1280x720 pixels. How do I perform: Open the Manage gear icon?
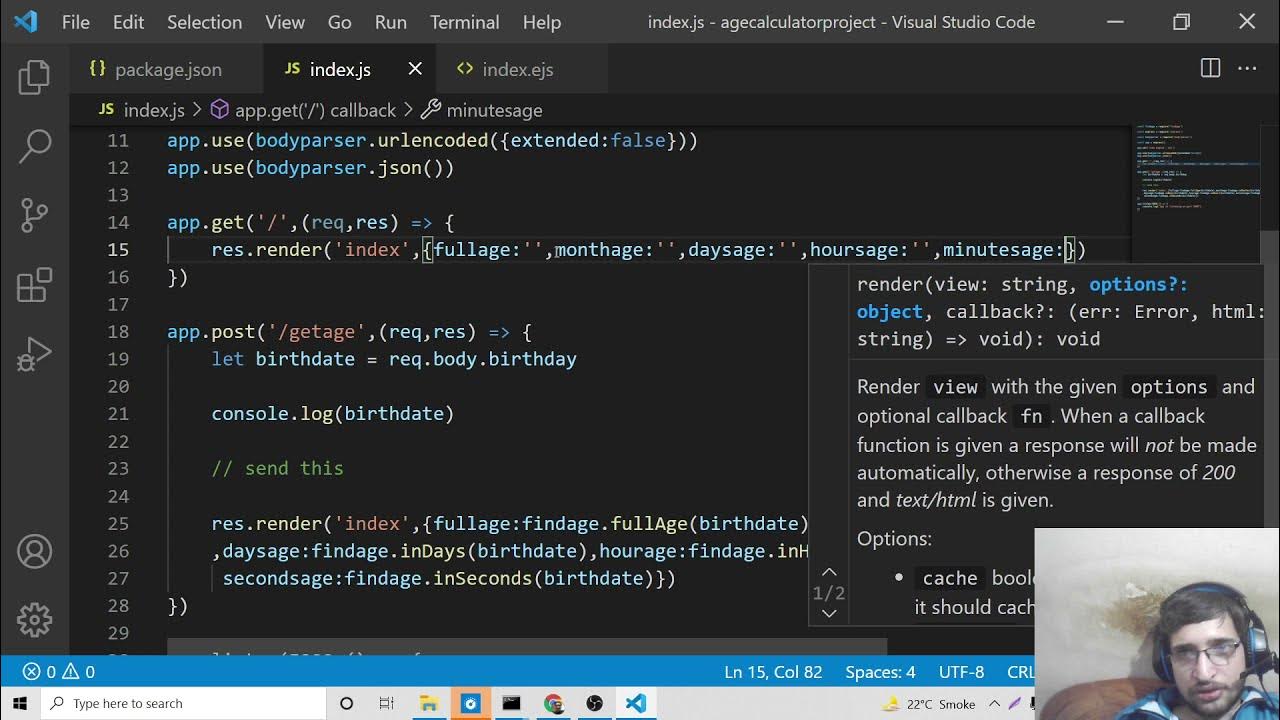34,619
